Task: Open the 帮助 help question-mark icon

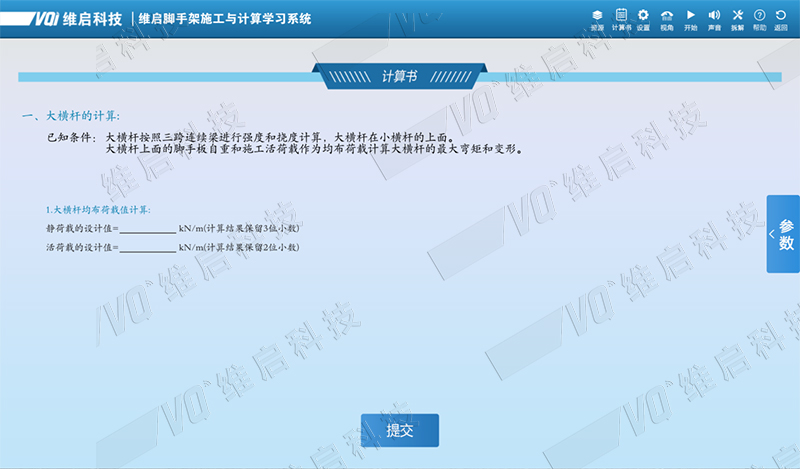Action: (760, 18)
